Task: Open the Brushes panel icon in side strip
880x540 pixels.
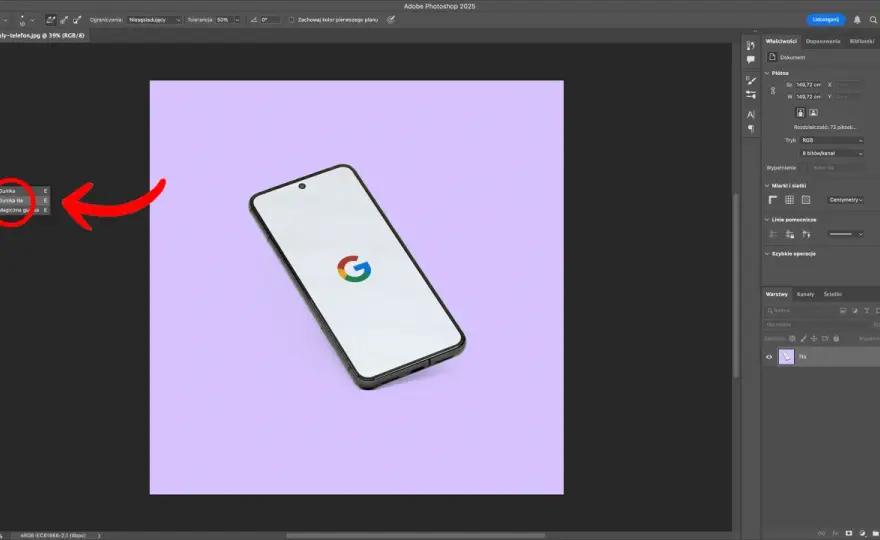Action: (x=750, y=81)
